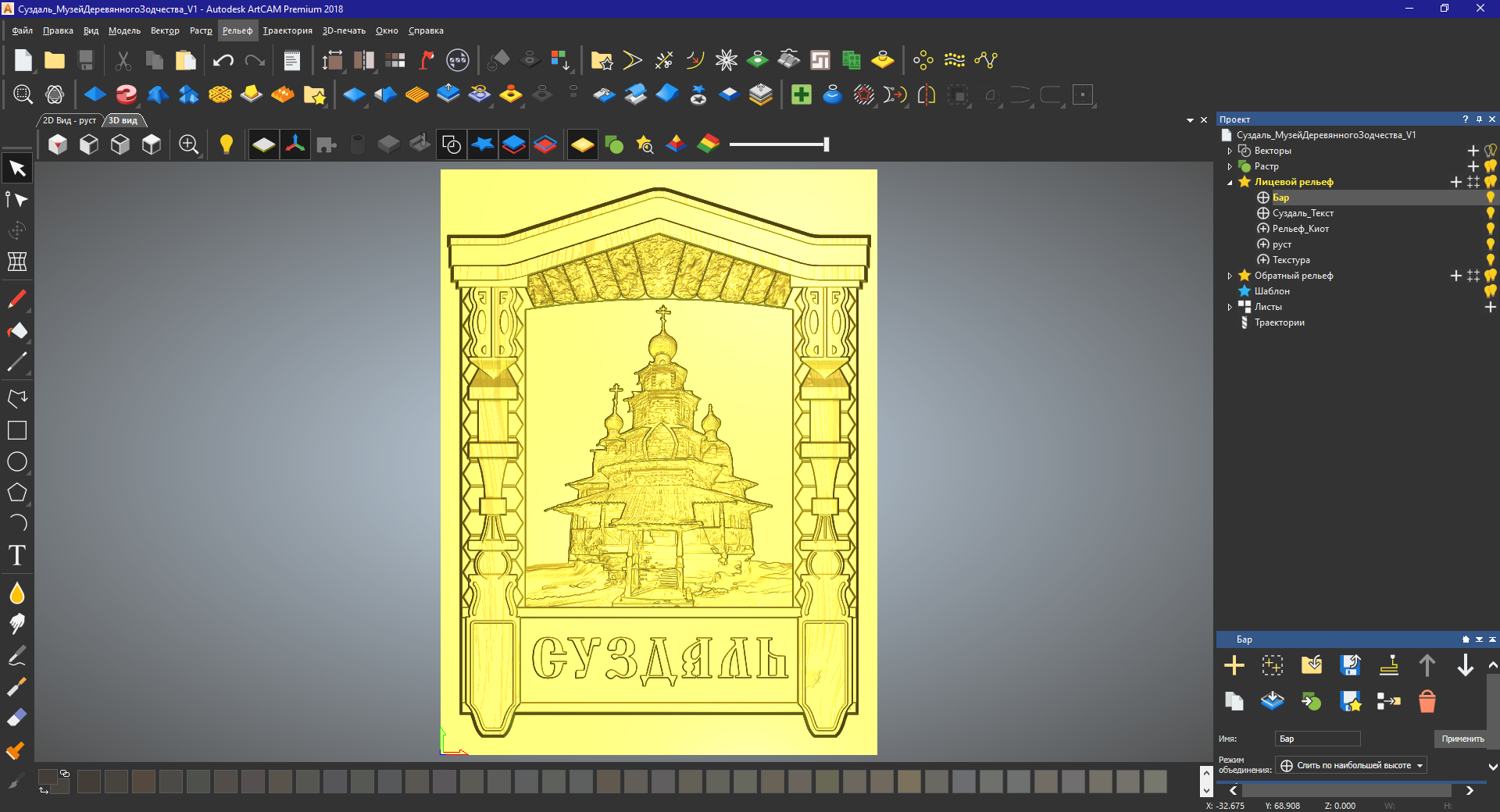Open the Модель menu
Screen dimensions: 1500x812
[x=124, y=30]
